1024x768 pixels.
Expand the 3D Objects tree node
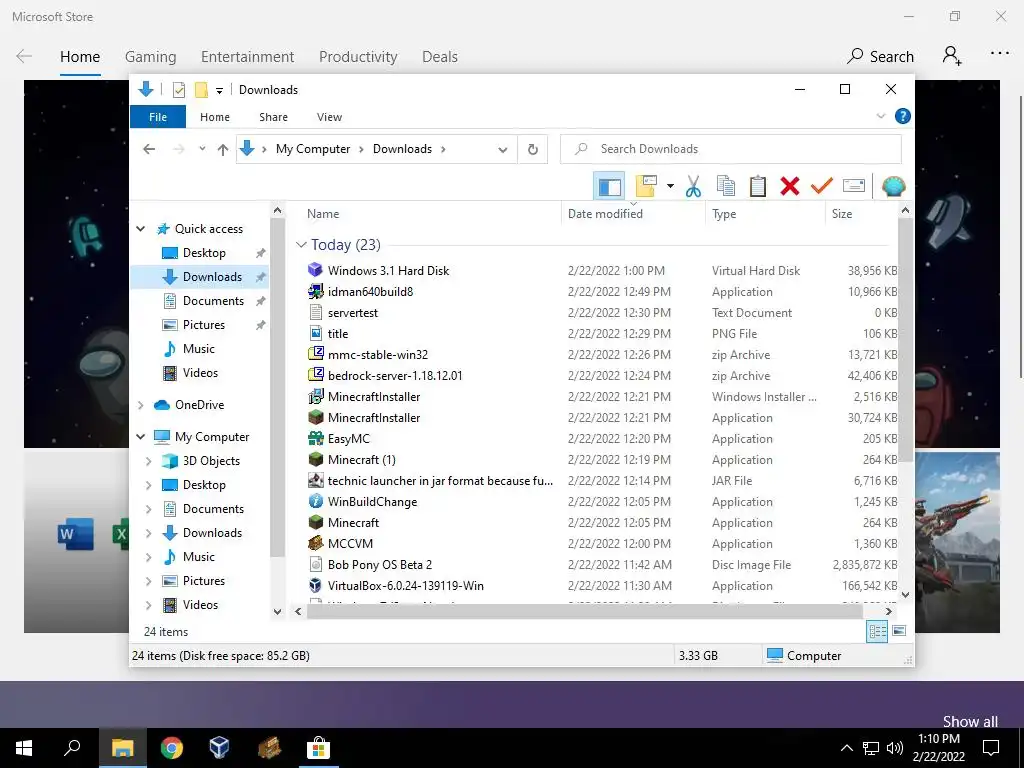click(148, 461)
